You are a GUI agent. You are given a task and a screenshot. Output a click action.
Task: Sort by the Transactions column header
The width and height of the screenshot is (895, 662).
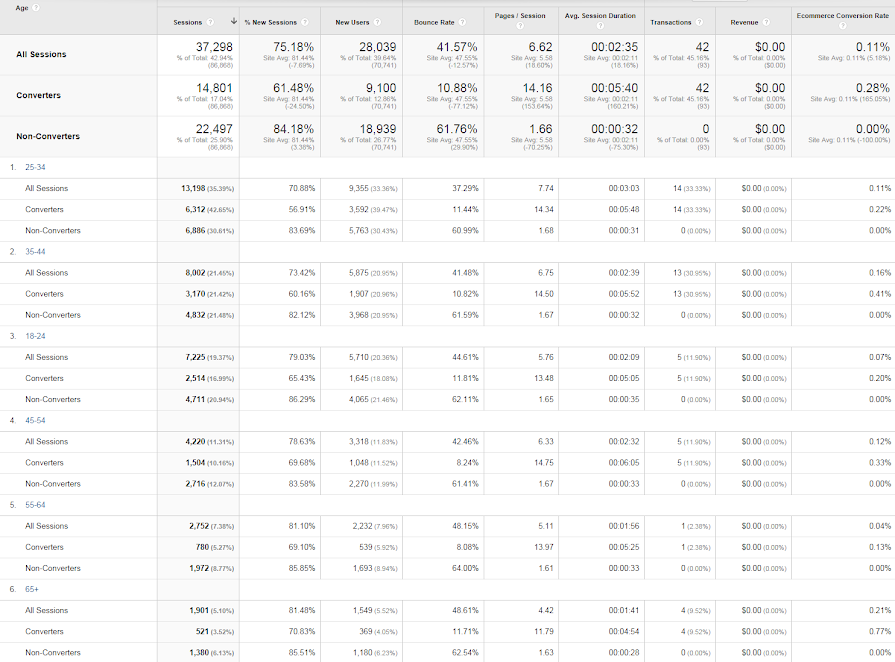(671, 22)
